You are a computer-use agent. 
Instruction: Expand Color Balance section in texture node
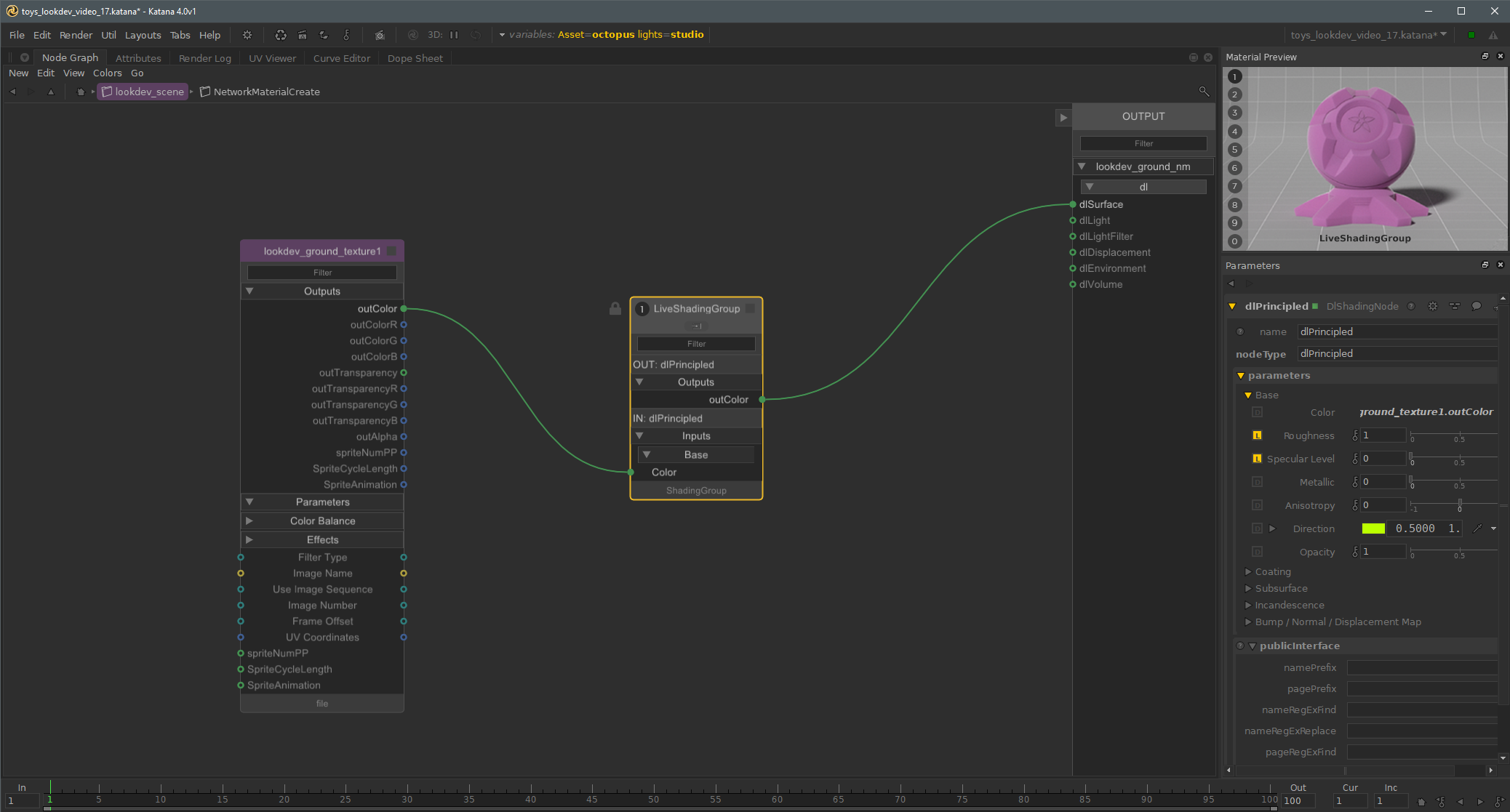tap(249, 520)
